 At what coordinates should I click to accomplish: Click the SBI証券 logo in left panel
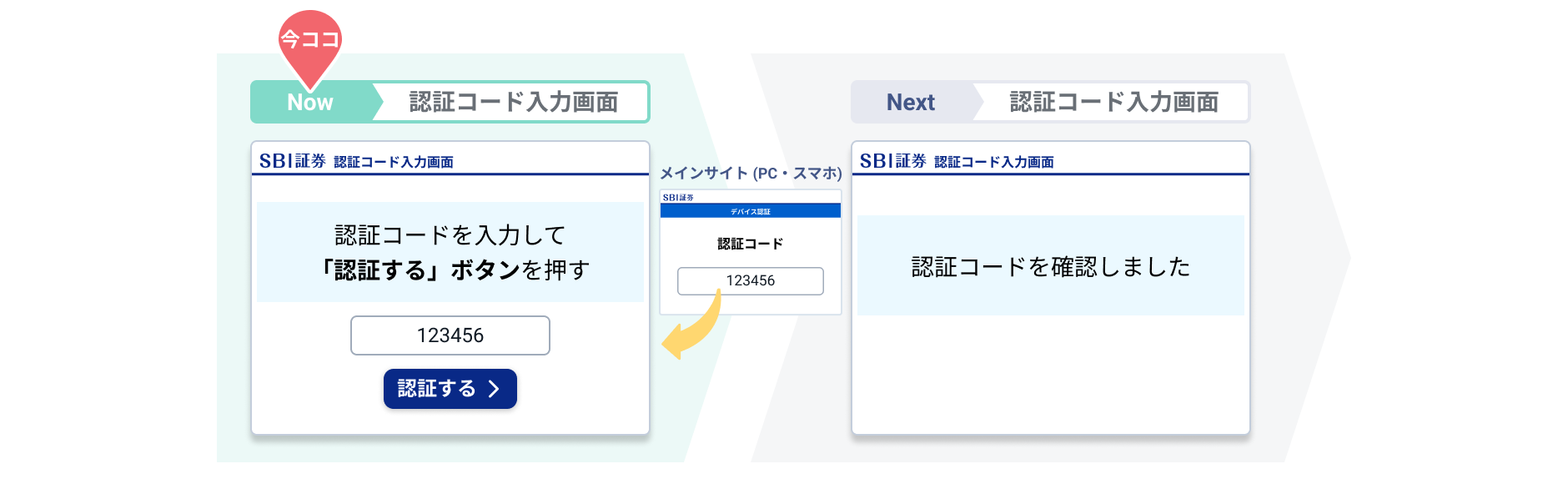click(x=292, y=161)
